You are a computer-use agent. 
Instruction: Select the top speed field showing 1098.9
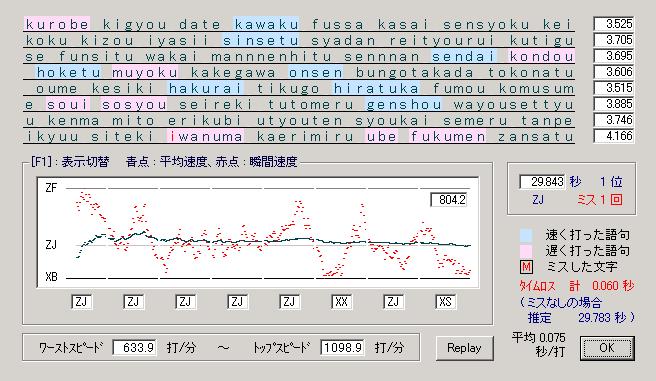(x=342, y=348)
